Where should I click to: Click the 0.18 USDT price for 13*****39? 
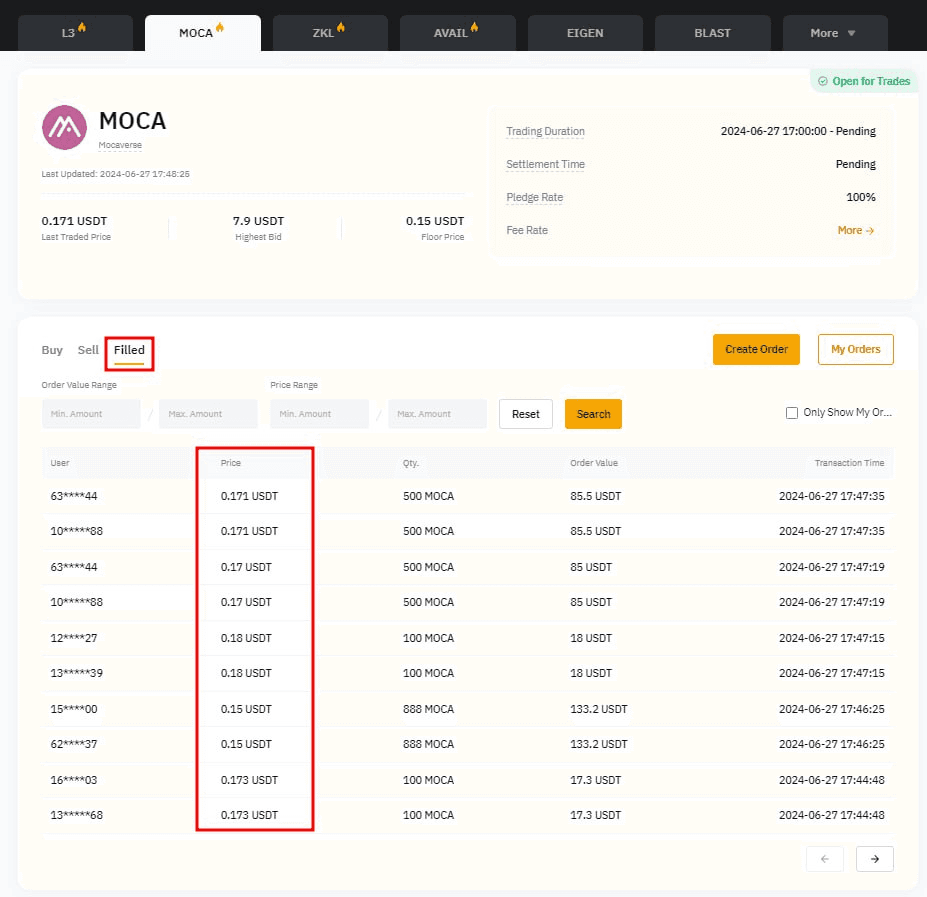(246, 673)
